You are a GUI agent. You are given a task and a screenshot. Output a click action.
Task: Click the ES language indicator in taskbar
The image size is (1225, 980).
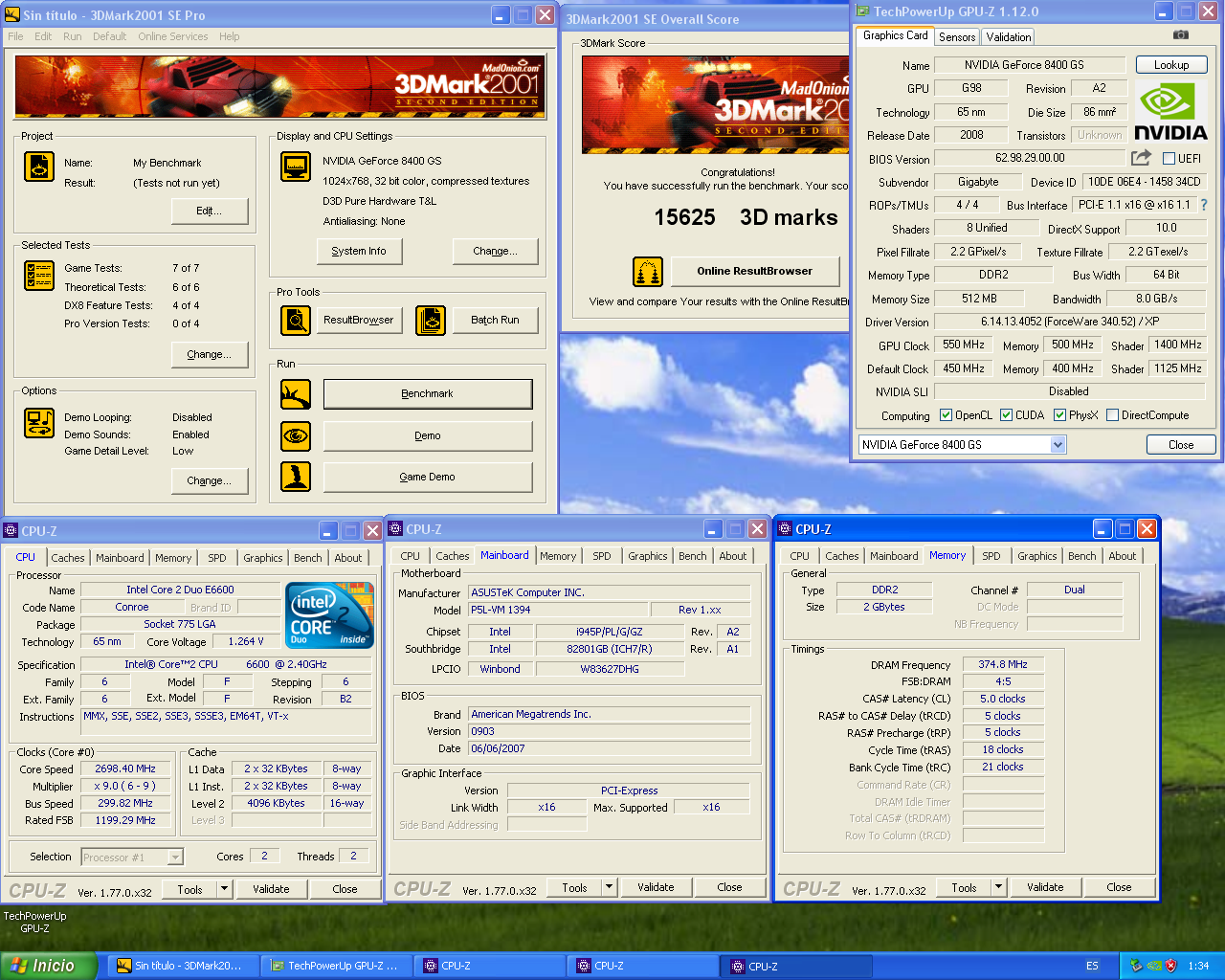point(1092,966)
